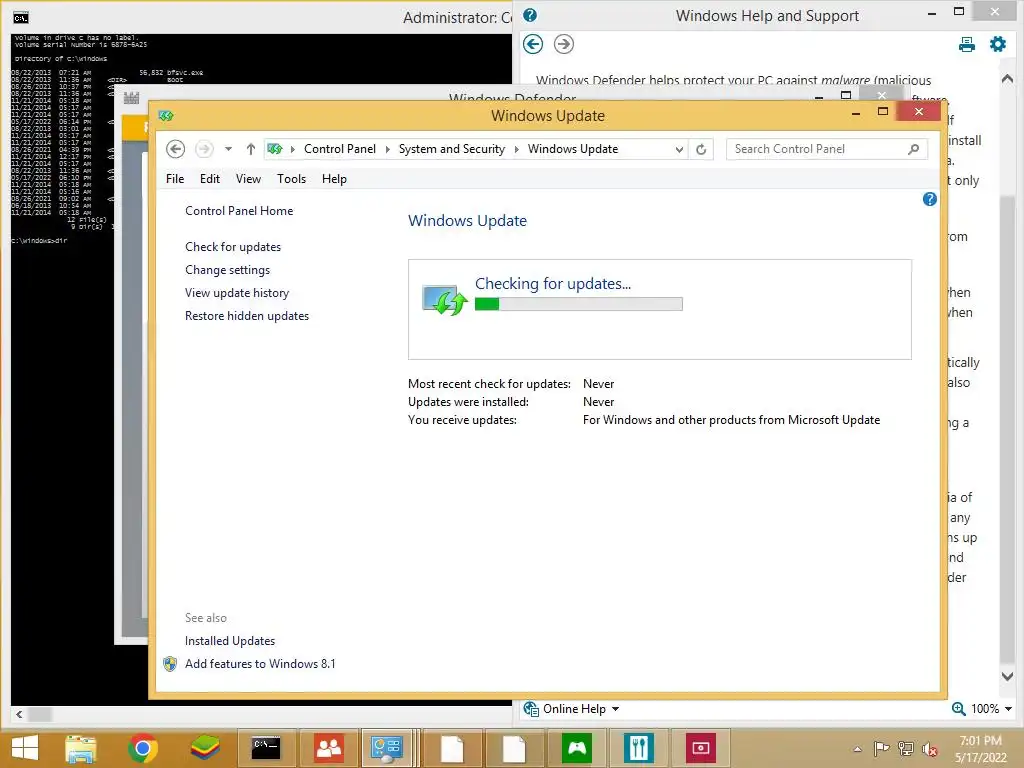This screenshot has width=1024, height=768.
Task: Open Control Panel Home link
Action: [x=239, y=211]
